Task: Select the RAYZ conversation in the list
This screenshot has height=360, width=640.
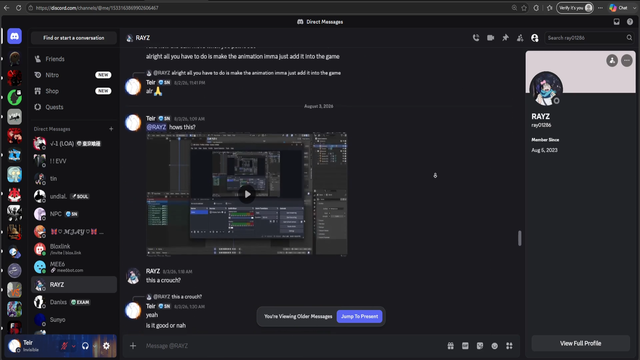Action: pos(74,284)
